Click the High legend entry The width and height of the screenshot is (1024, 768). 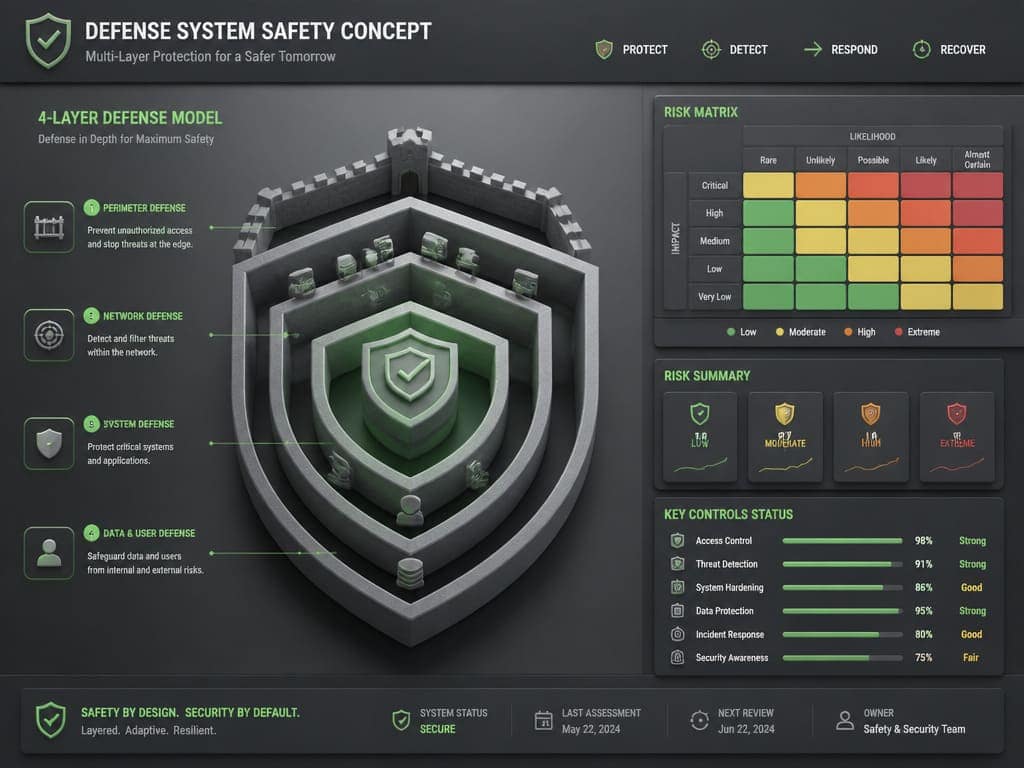(x=859, y=332)
